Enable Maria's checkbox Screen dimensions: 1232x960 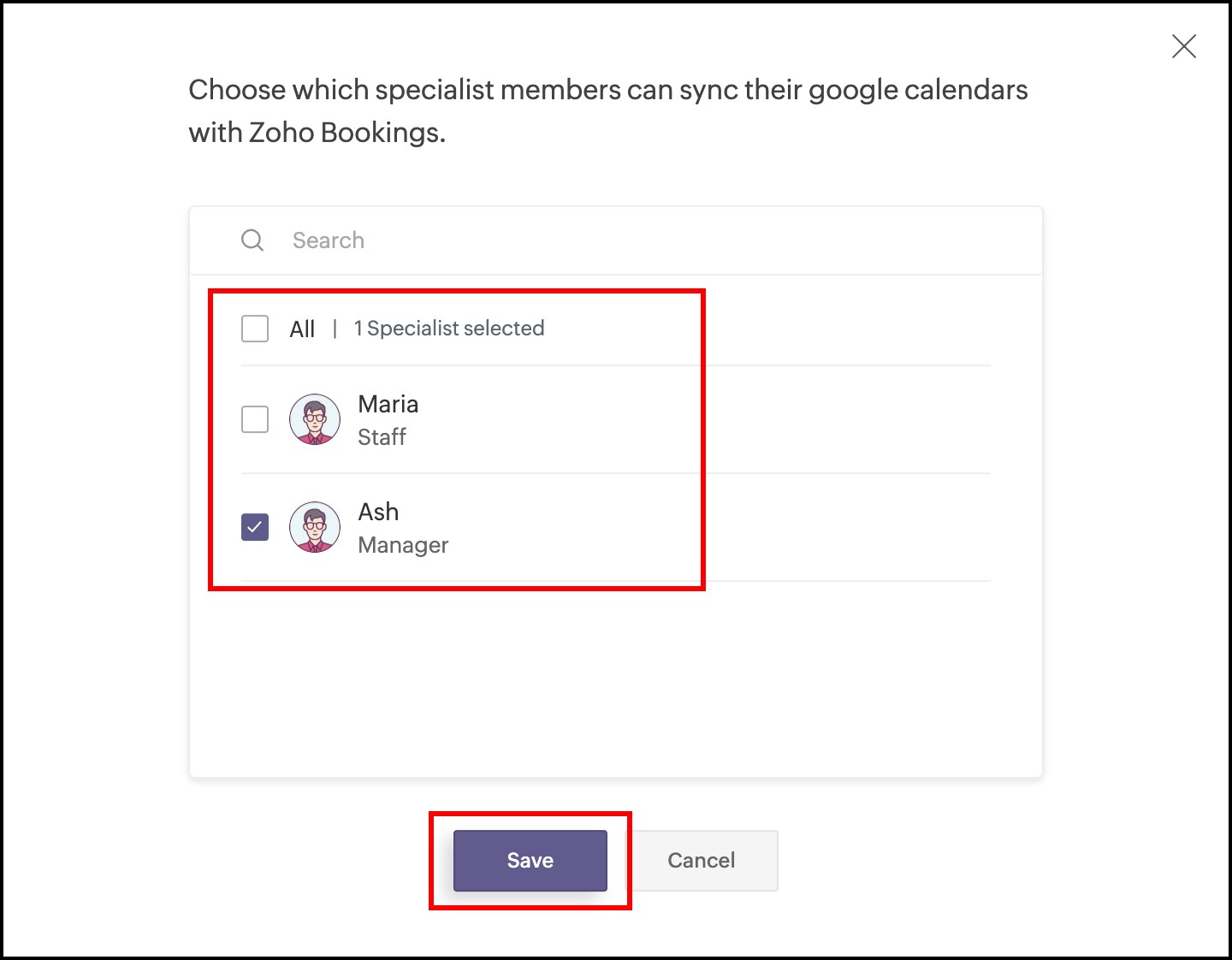point(255,419)
